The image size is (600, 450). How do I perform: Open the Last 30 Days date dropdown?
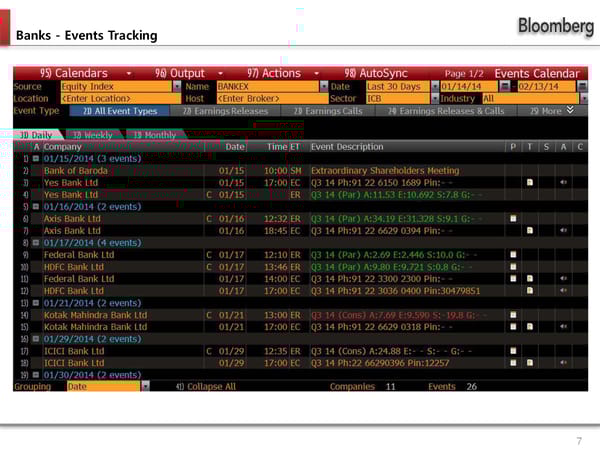(x=435, y=86)
